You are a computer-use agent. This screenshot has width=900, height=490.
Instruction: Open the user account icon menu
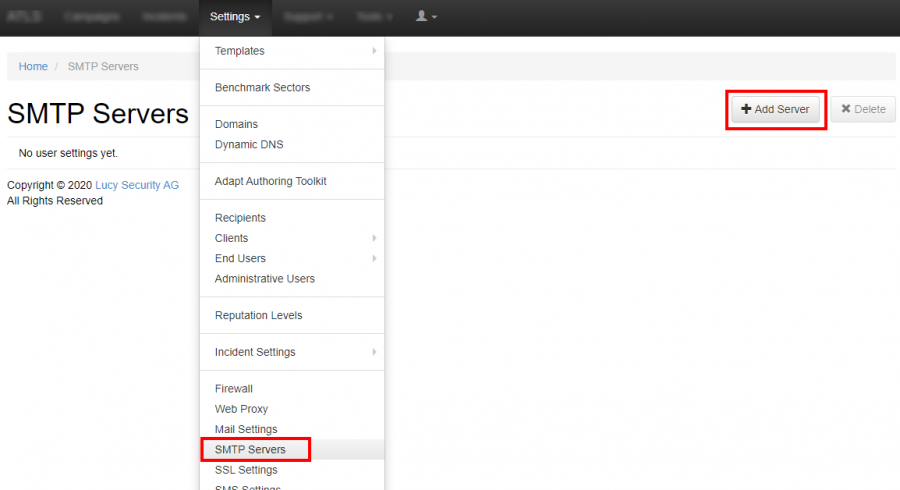click(x=426, y=17)
